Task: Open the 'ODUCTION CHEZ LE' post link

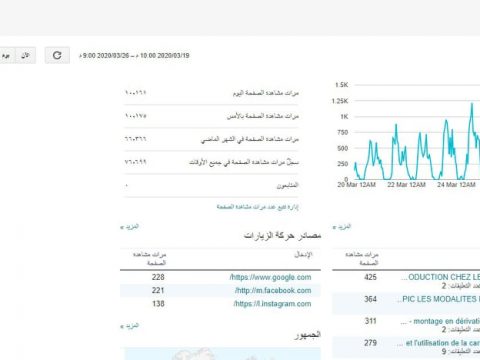Action: pos(440,277)
